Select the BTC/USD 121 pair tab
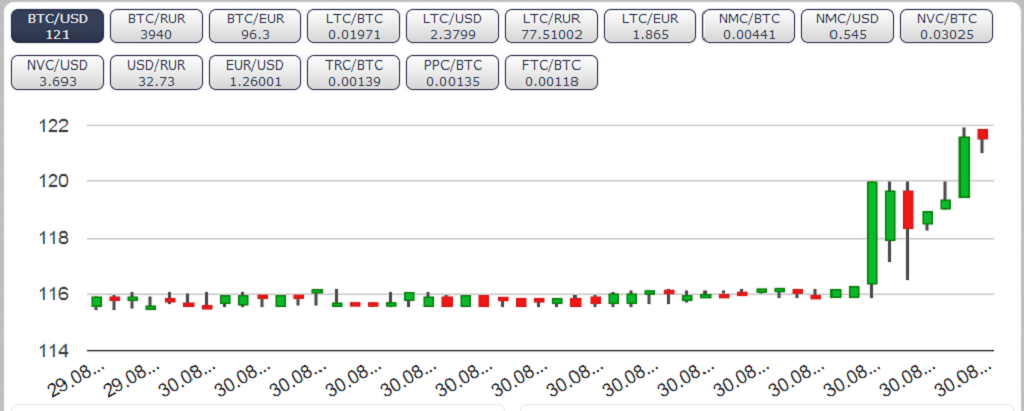This screenshot has height=411, width=1024. tap(57, 26)
